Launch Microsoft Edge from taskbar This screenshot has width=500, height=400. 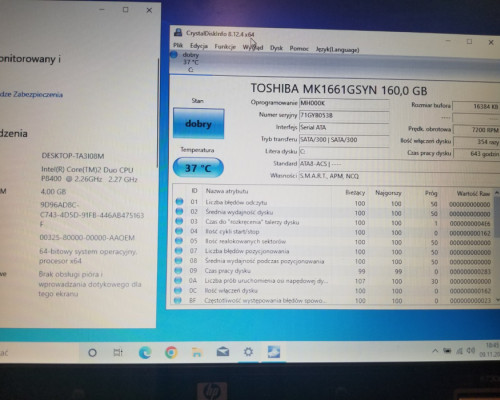pyautogui.click(x=145, y=352)
